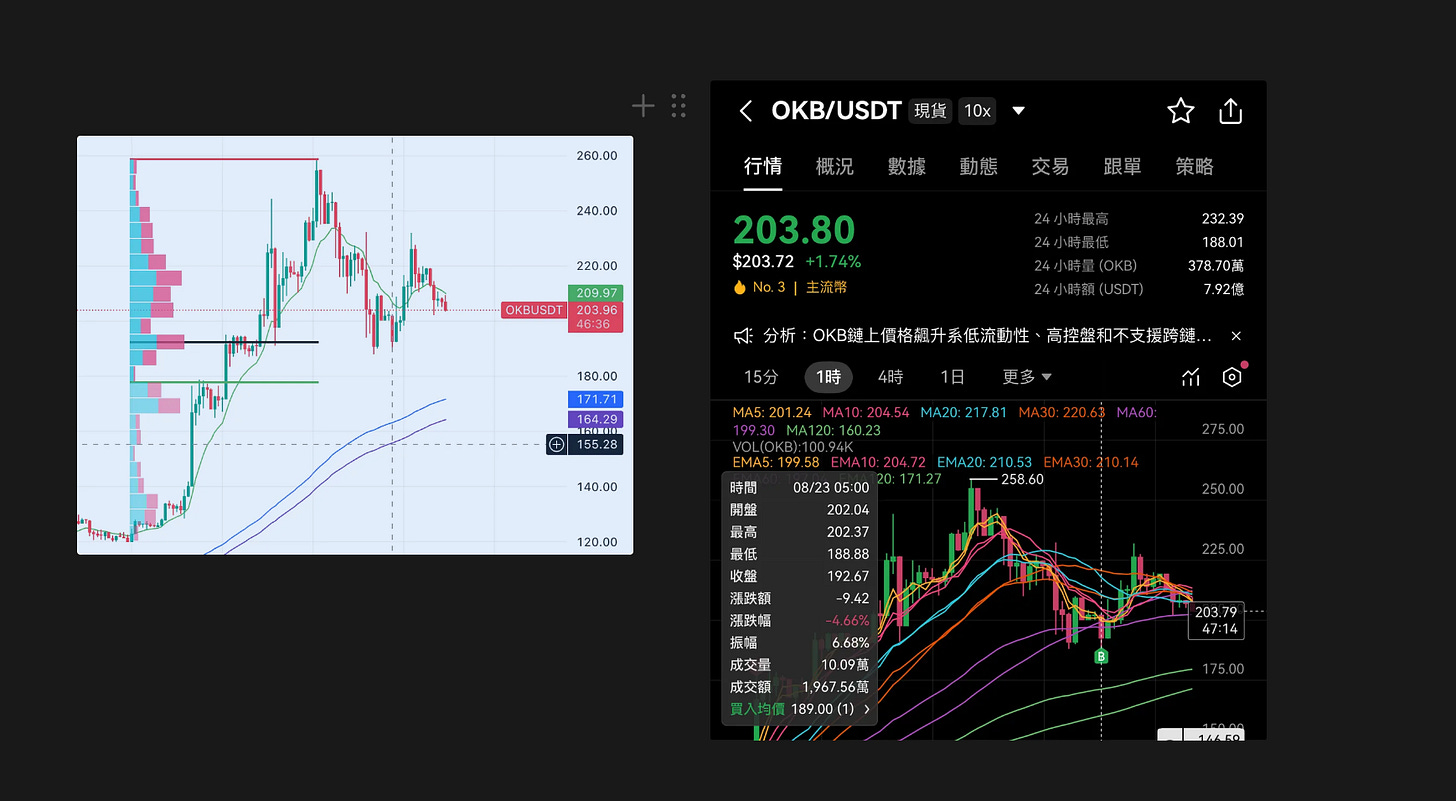Image resolution: width=1456 pixels, height=801 pixels.
Task: Click the 258.60 high price annotation
Action: pos(1022,480)
